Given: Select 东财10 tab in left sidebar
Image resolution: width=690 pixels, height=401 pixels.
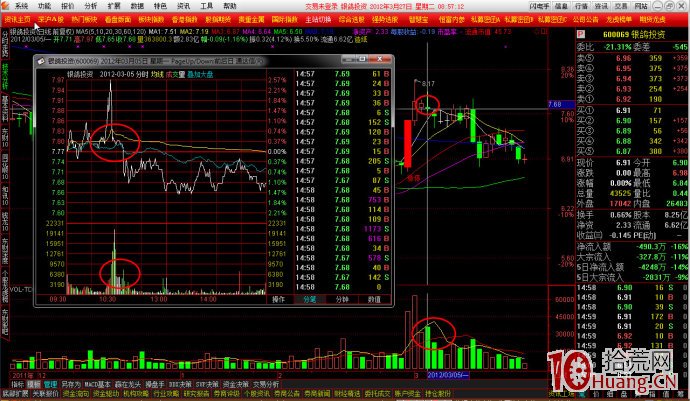Looking at the screenshot, I should pos(5,138).
